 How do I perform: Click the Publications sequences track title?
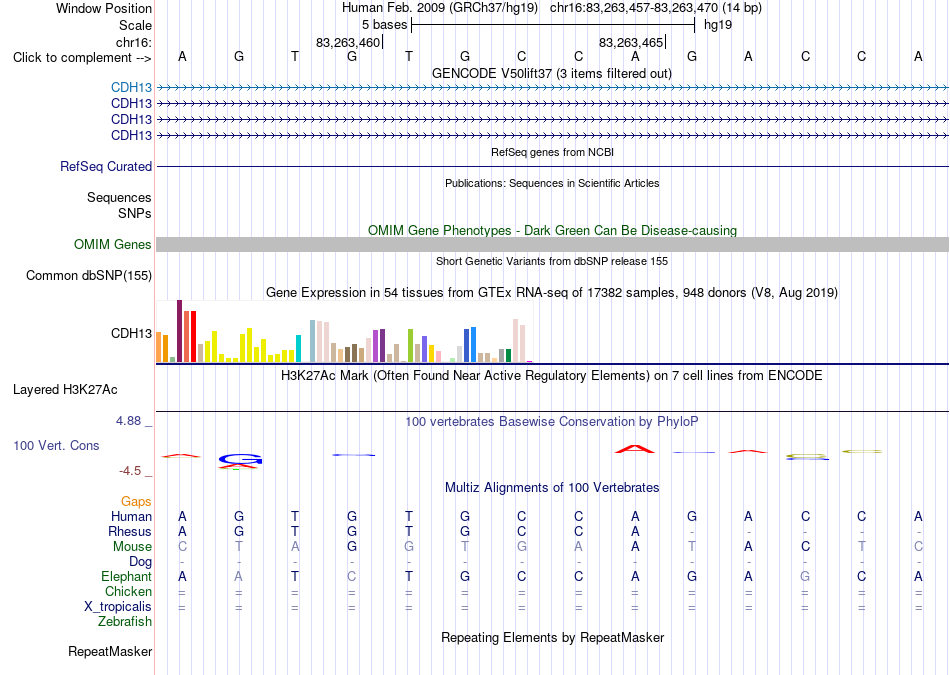click(552, 183)
